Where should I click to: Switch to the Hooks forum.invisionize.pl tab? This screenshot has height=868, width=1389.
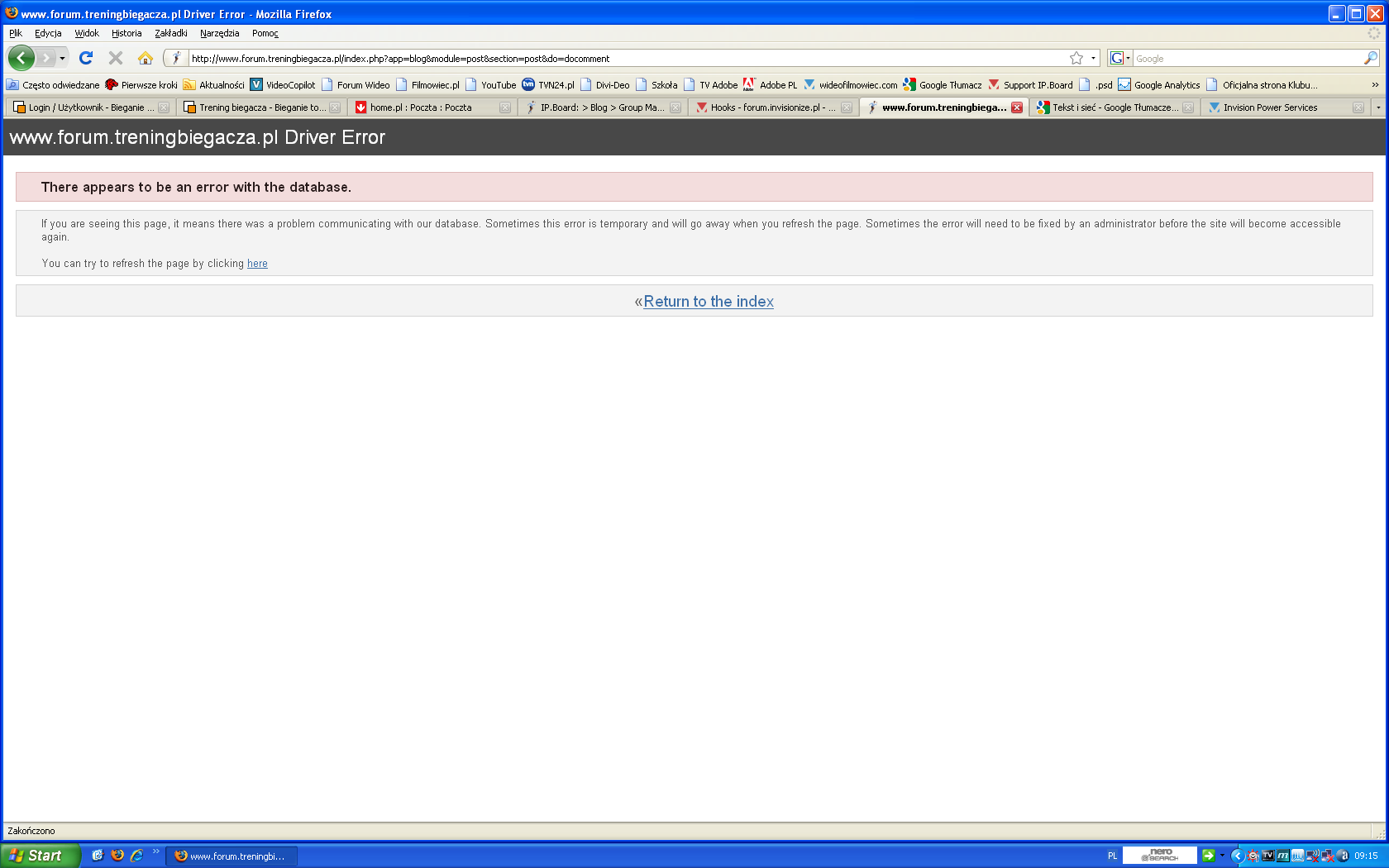click(x=774, y=107)
